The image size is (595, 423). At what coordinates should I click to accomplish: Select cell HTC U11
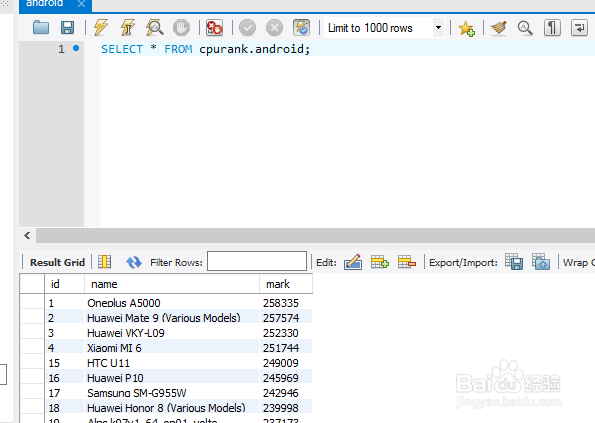172,363
